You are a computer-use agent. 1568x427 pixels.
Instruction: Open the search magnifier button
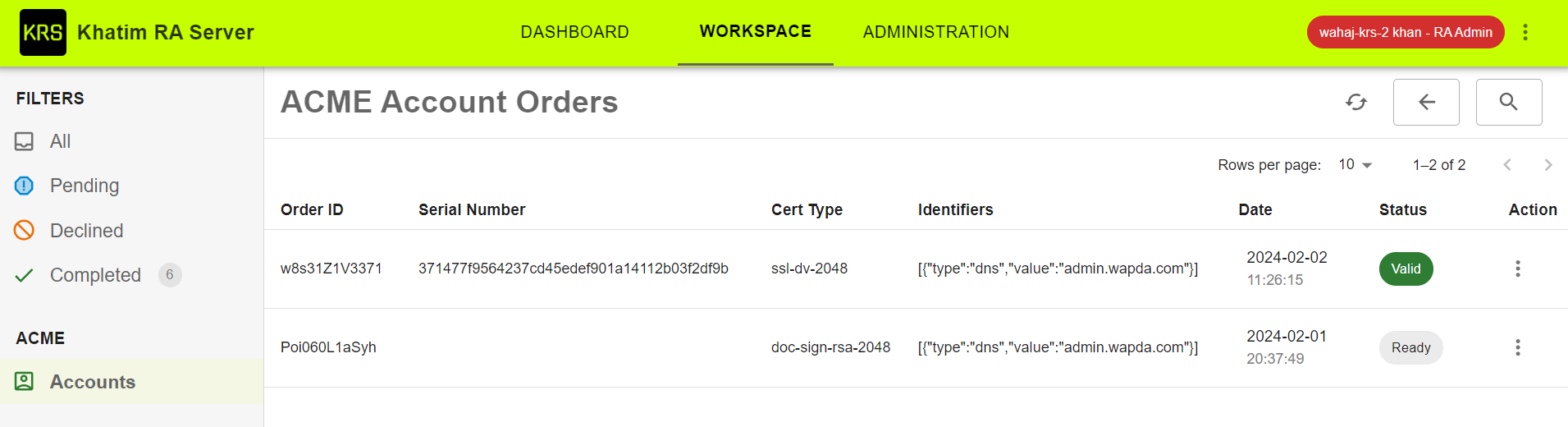click(1509, 102)
